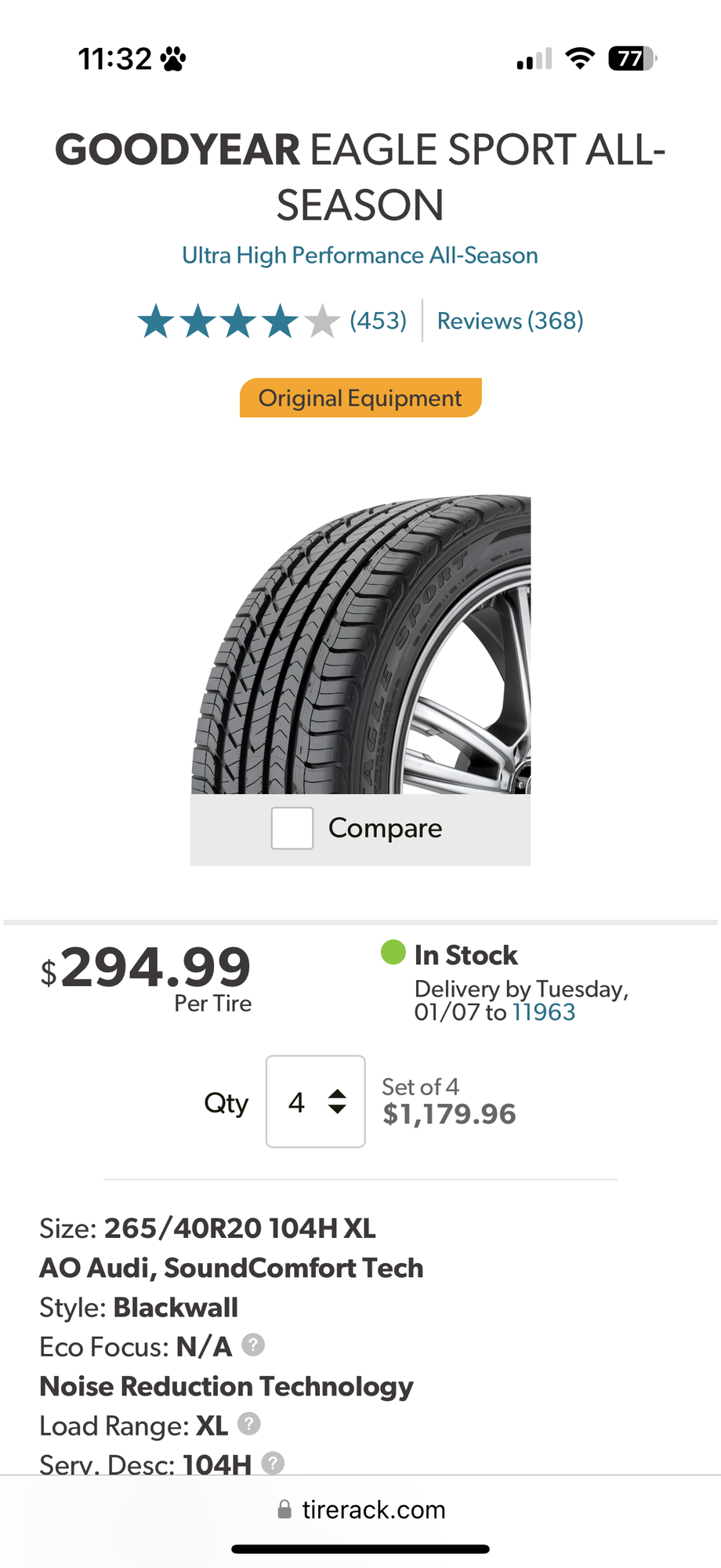Open the Eco Focus help icon

point(252,1346)
